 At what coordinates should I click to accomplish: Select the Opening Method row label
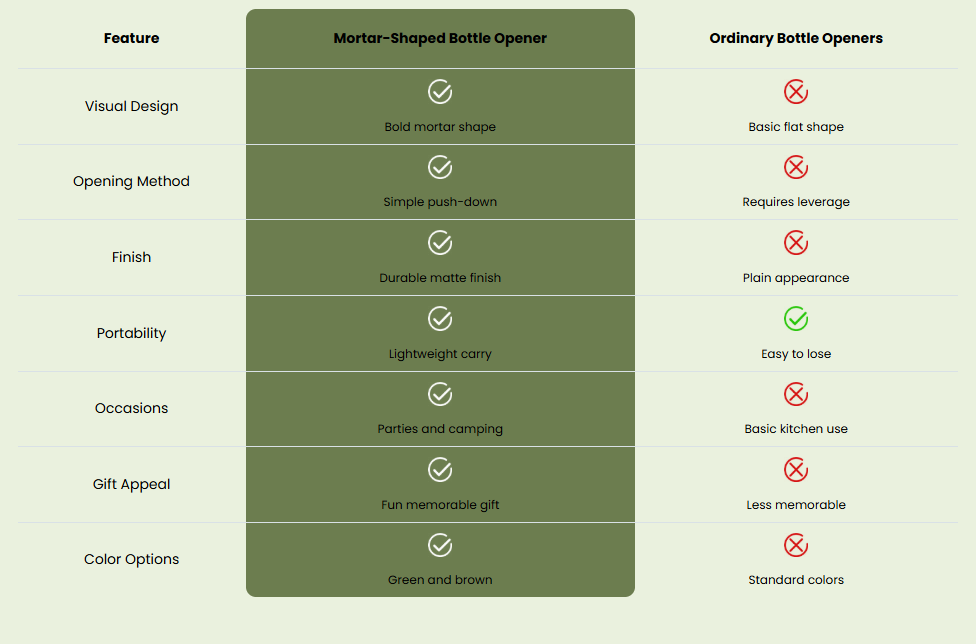[x=131, y=182]
